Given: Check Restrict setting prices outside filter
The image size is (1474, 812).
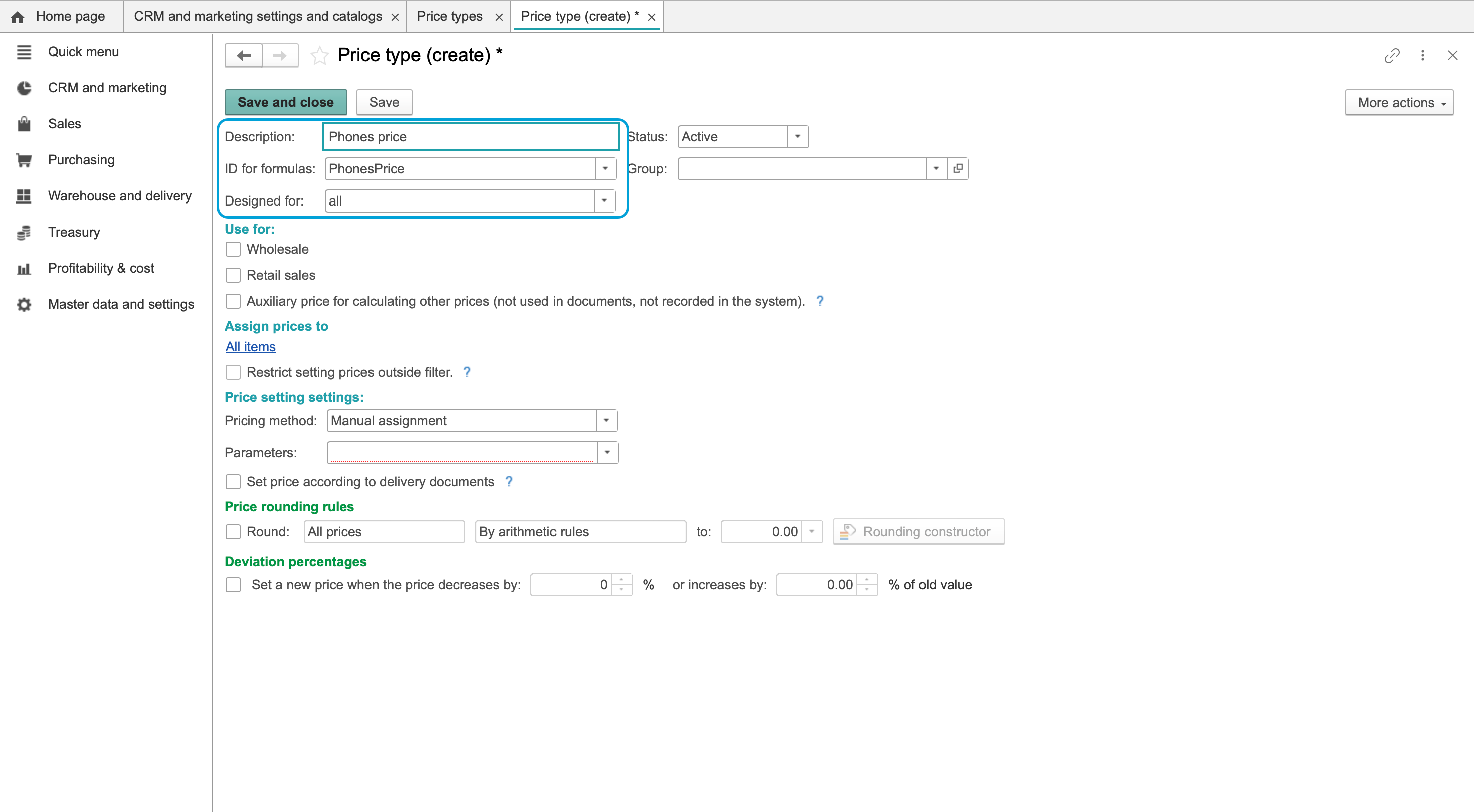Looking at the screenshot, I should [233, 372].
